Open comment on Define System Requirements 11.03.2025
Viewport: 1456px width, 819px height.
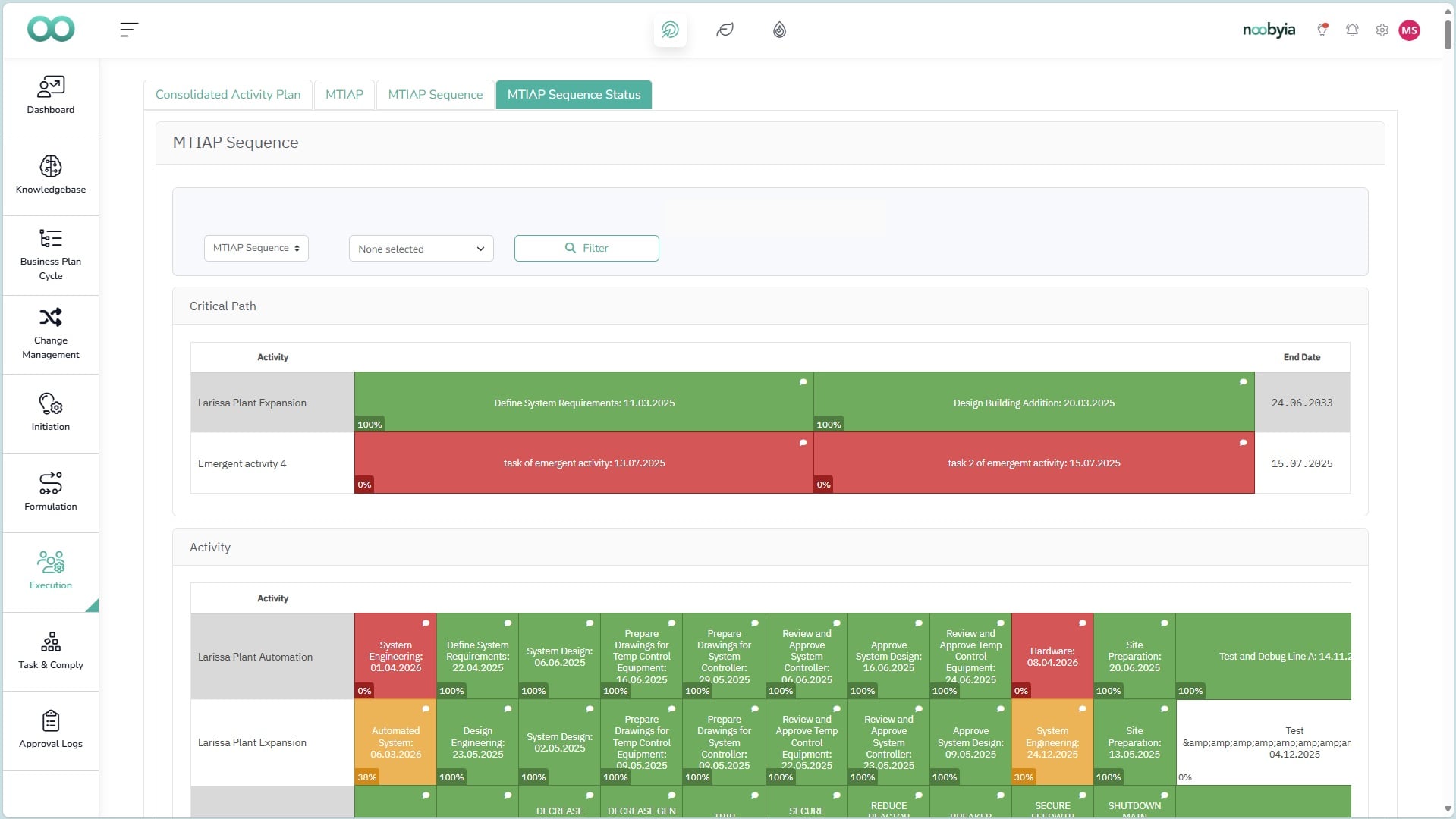coord(803,382)
